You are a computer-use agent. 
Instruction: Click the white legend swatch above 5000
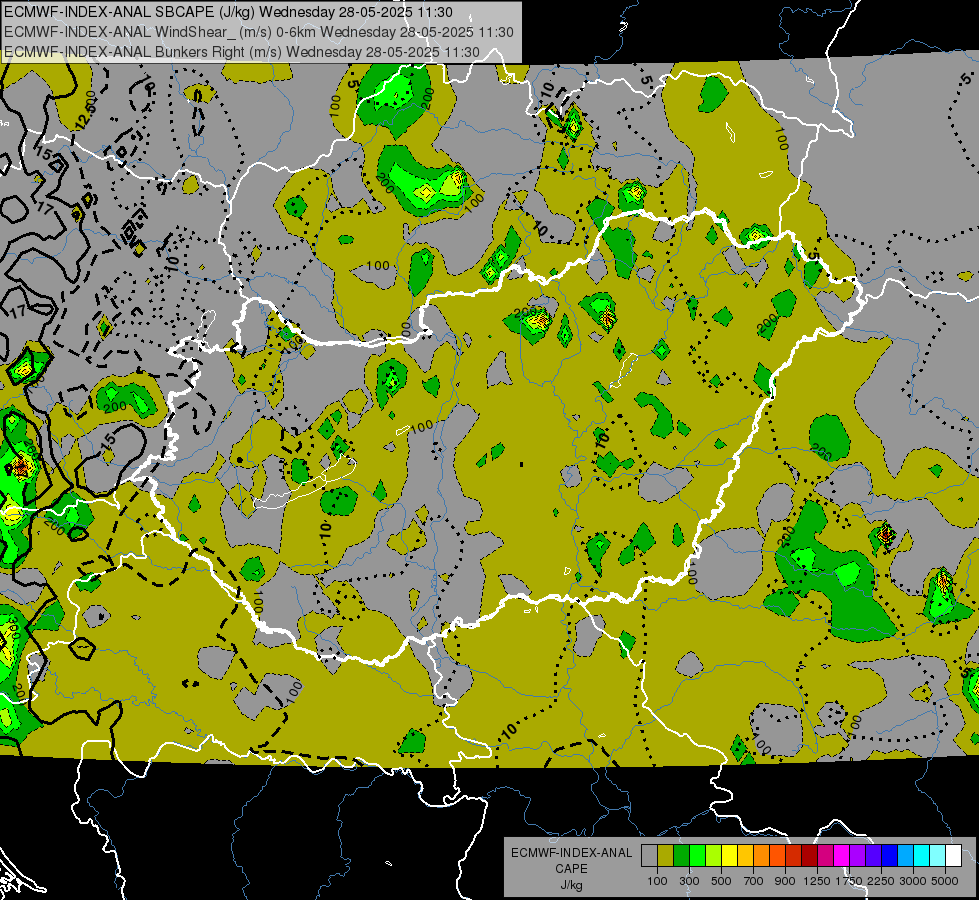(x=953, y=855)
